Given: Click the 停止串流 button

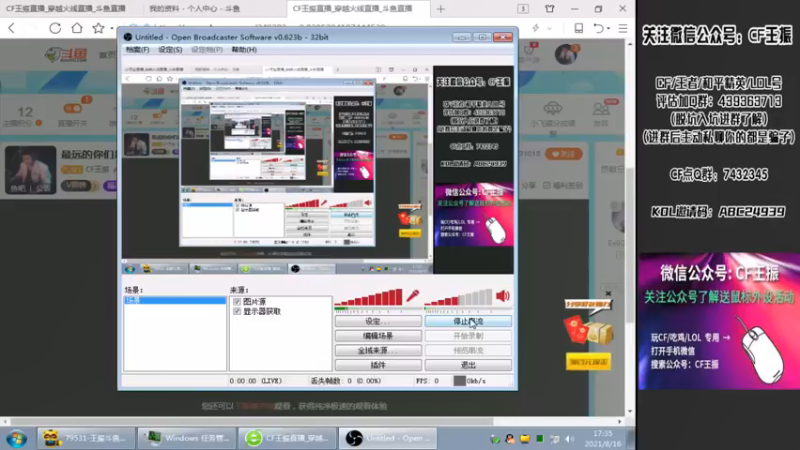Looking at the screenshot, I should pos(468,321).
